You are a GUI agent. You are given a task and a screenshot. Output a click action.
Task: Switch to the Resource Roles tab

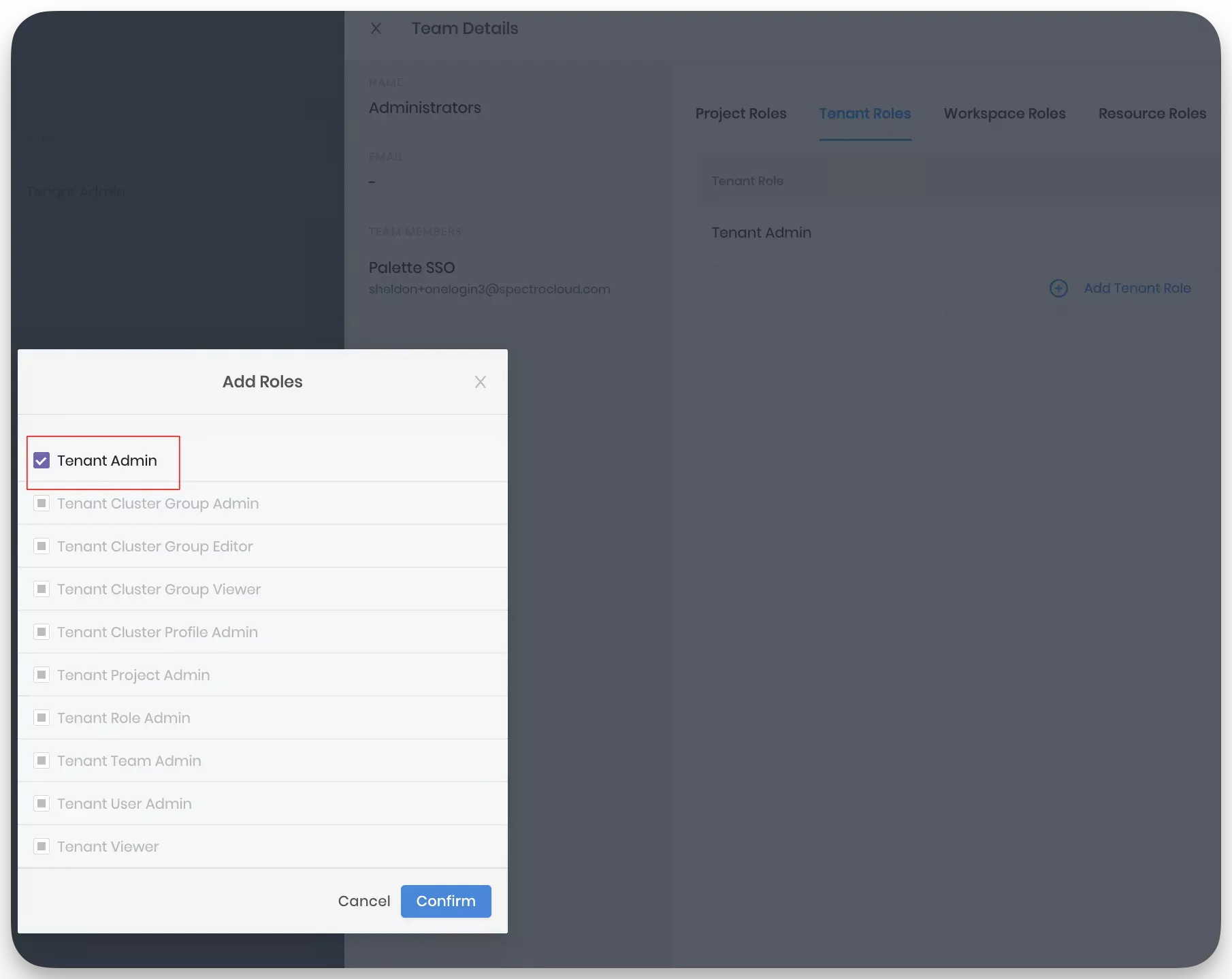click(x=1152, y=113)
